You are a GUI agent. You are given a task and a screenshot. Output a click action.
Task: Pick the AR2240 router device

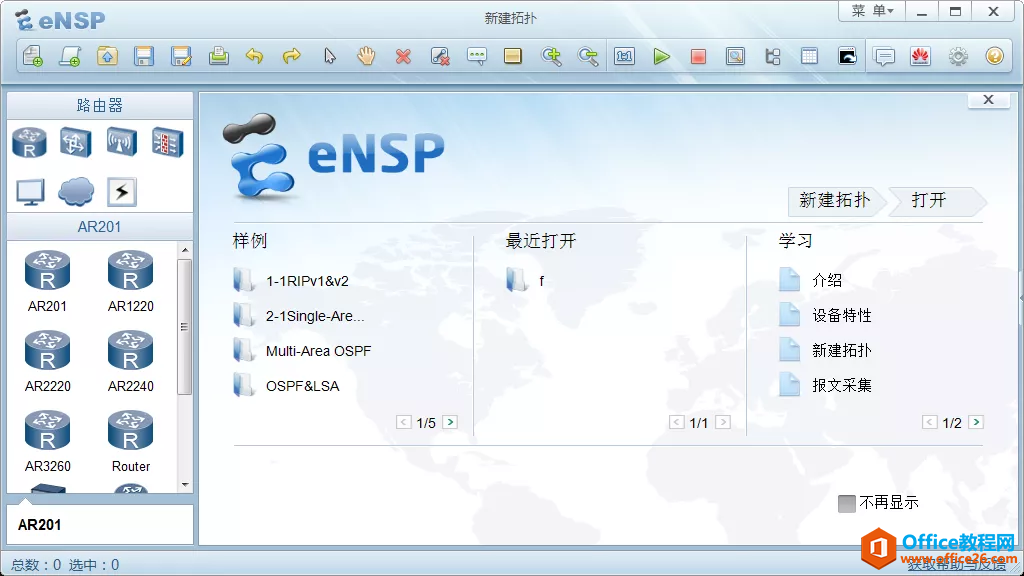131,362
